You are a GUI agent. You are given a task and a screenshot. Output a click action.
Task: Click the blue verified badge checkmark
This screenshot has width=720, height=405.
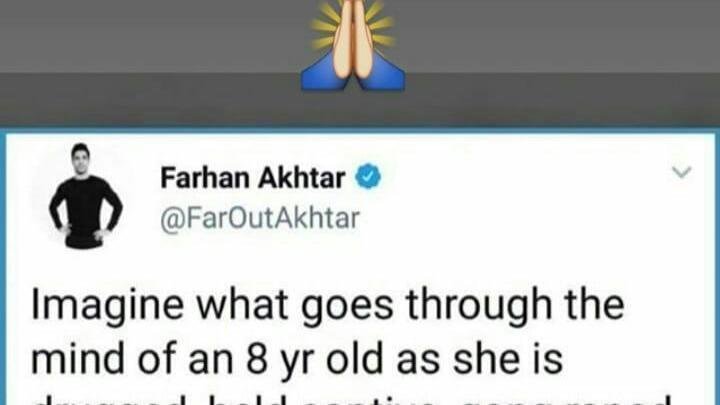367,177
